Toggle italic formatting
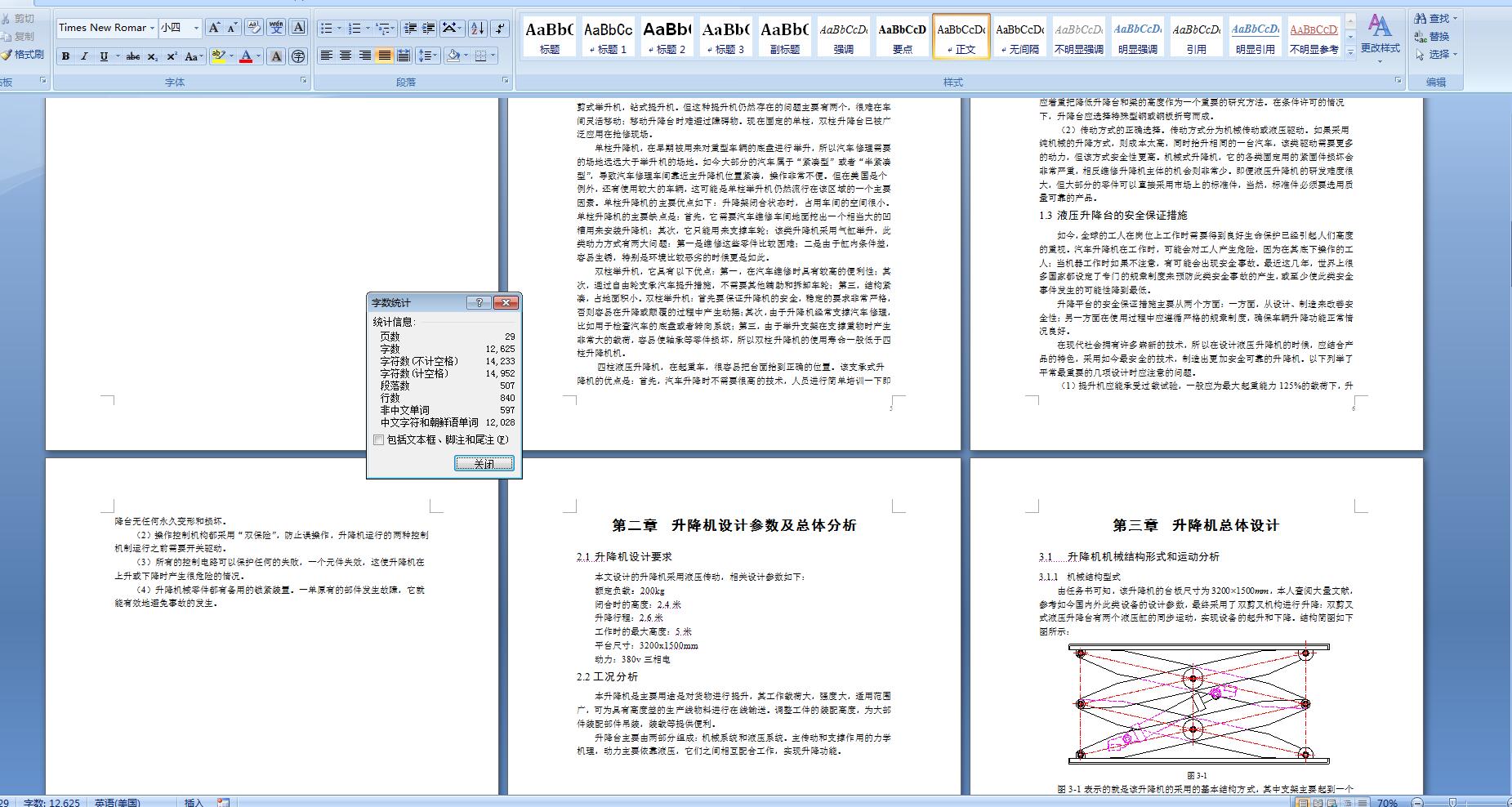 click(84, 56)
